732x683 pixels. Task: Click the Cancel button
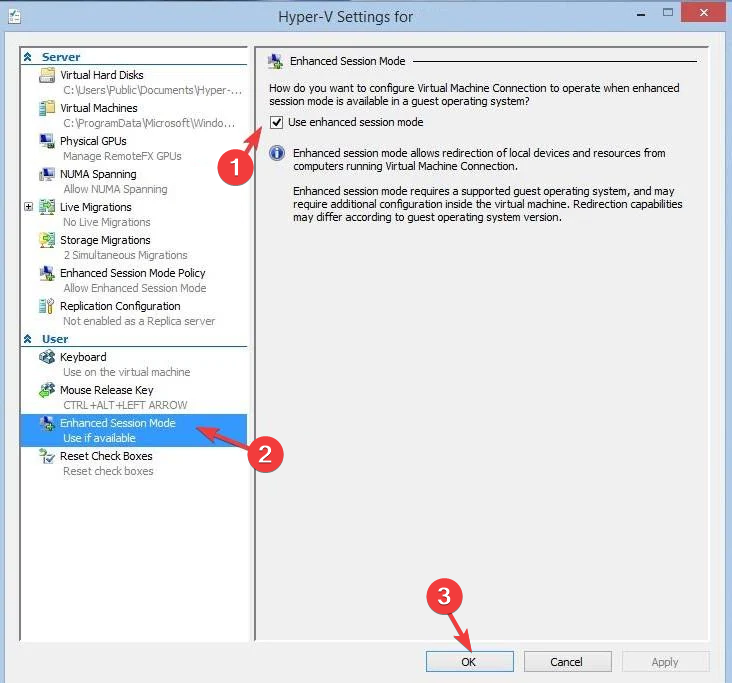[x=567, y=661]
